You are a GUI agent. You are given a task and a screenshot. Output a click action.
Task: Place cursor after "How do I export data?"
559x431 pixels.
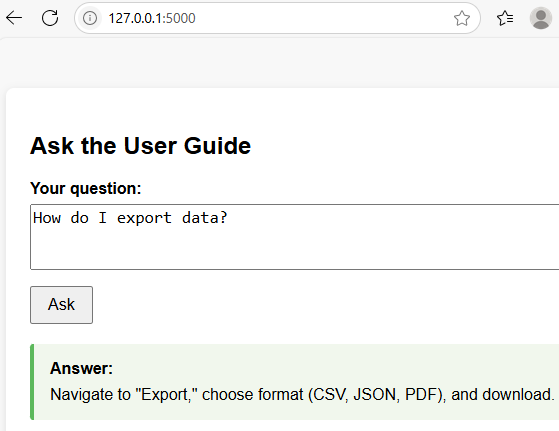[228, 218]
